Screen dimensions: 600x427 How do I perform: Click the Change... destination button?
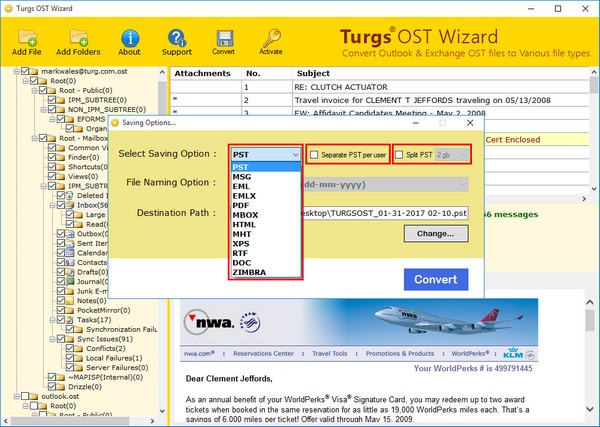point(435,234)
